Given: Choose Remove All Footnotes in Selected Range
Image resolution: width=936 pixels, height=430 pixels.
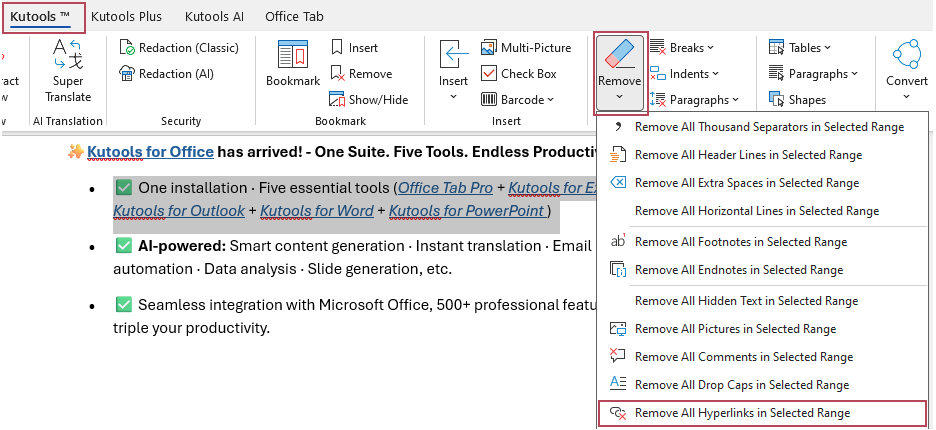Looking at the screenshot, I should coord(763,242).
